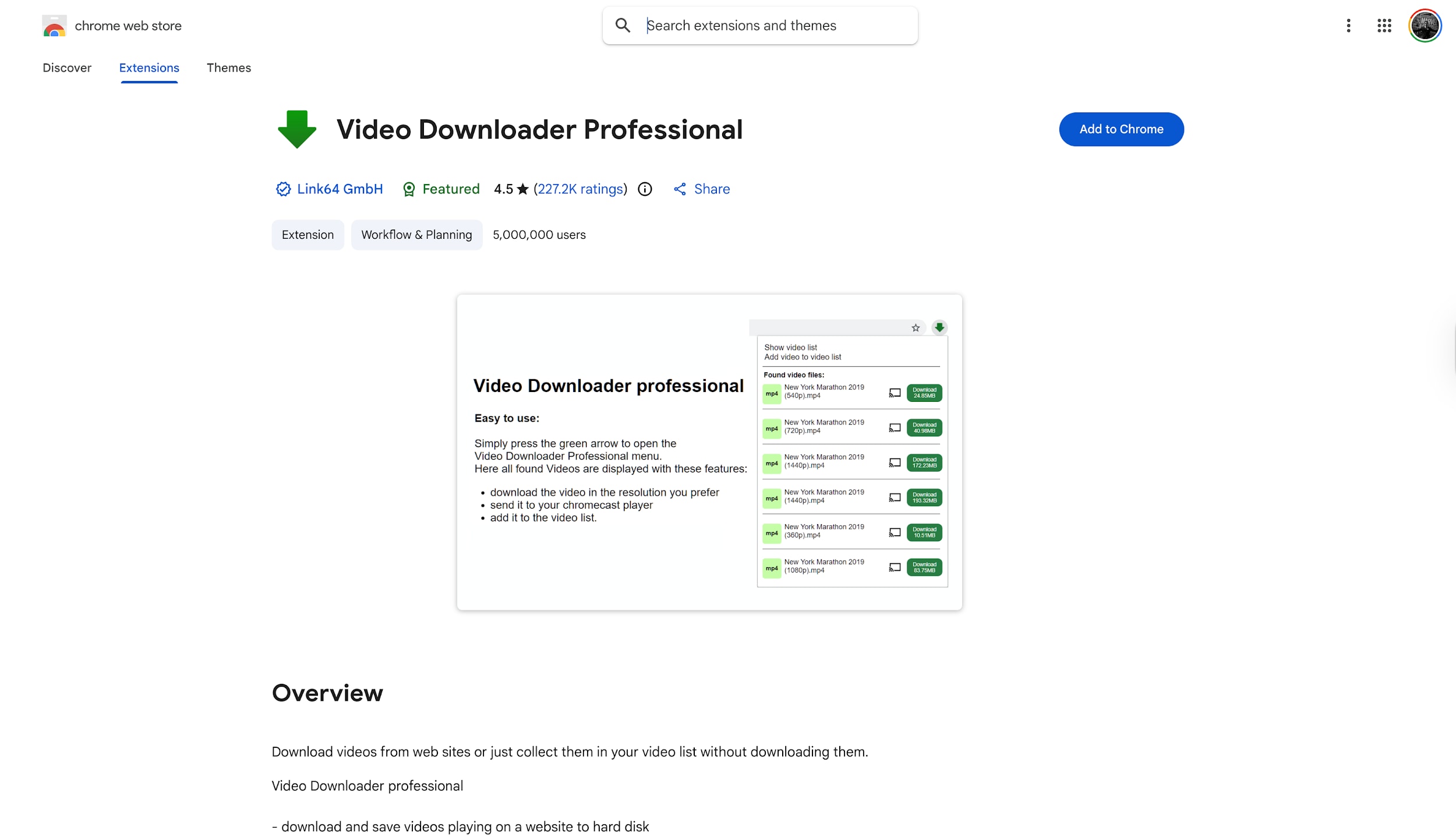Click the profile avatar
This screenshot has width=1456, height=837.
pyautogui.click(x=1424, y=26)
